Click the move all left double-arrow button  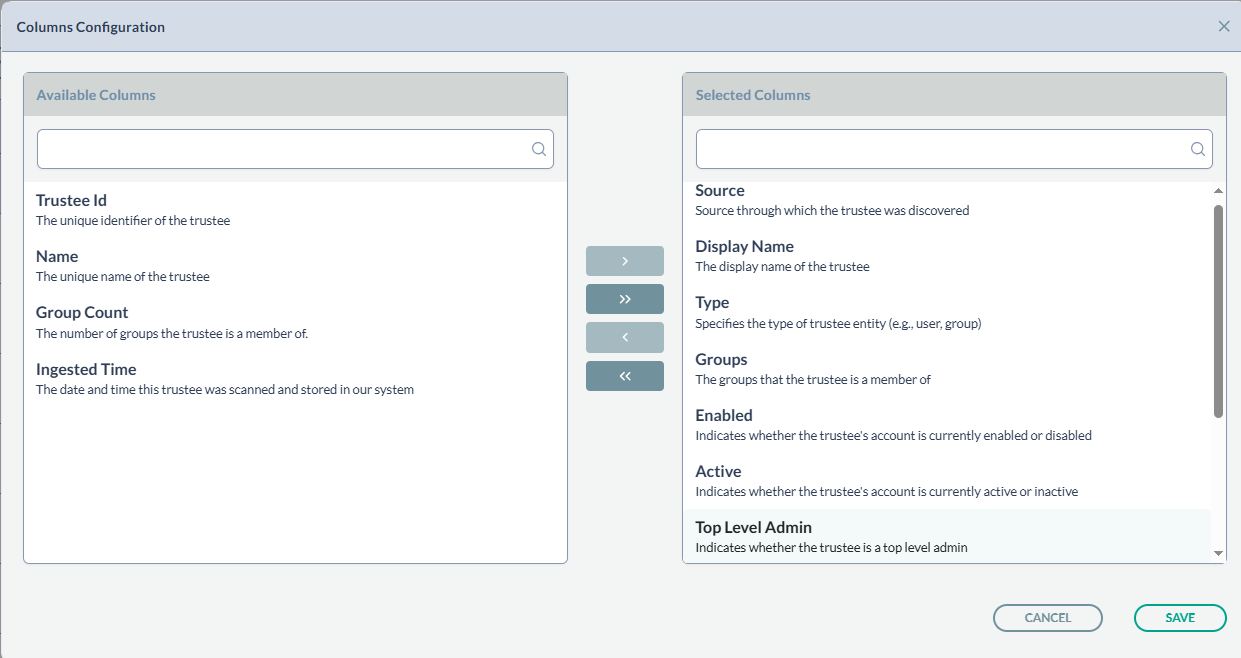point(625,376)
